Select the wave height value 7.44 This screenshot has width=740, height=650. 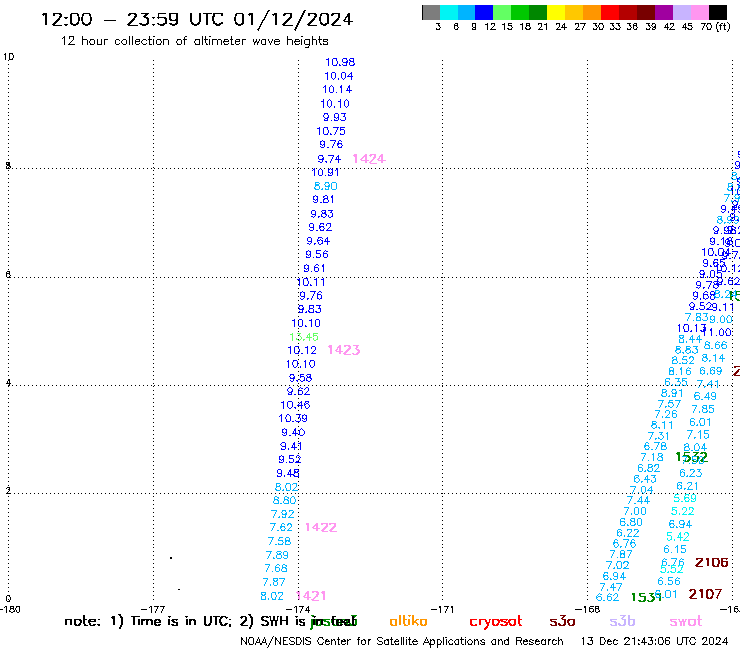(638, 500)
